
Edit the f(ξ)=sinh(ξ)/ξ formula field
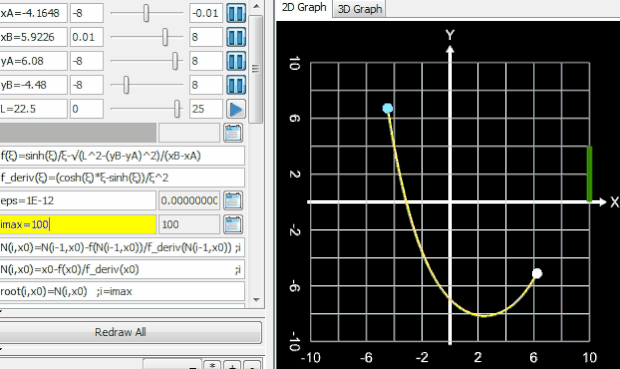122,156
